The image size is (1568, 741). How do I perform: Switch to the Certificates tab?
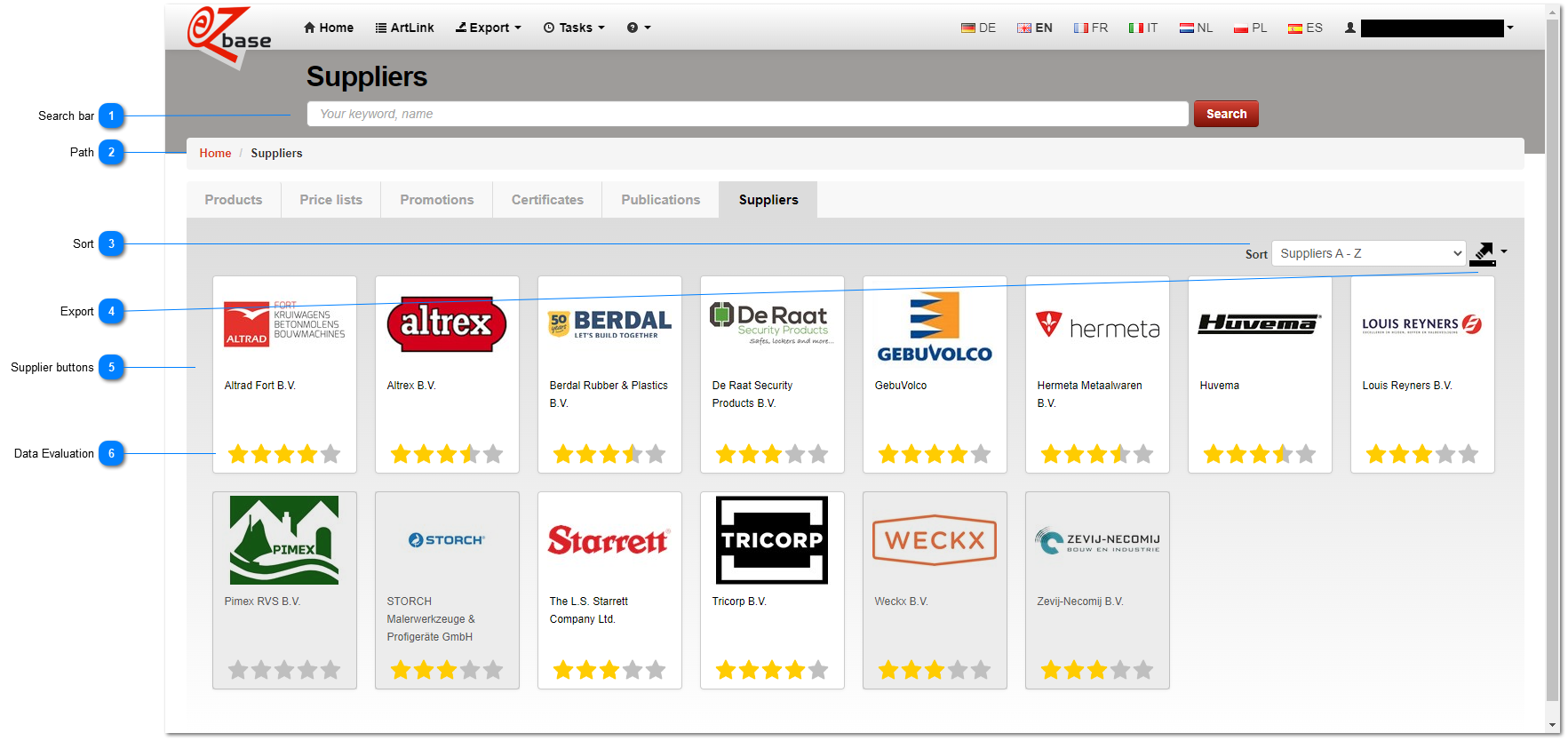click(547, 200)
